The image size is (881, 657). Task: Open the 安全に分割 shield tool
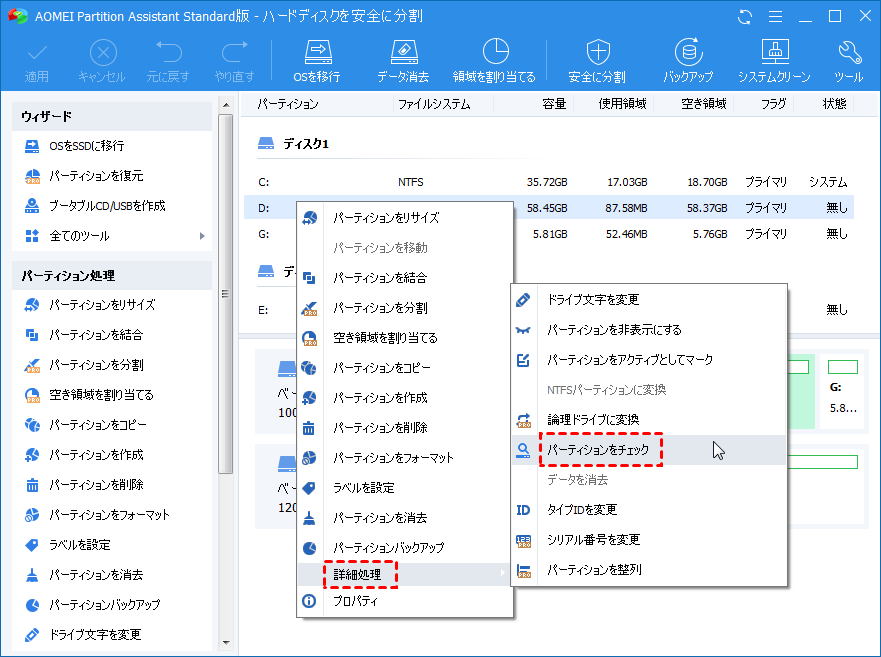click(597, 61)
